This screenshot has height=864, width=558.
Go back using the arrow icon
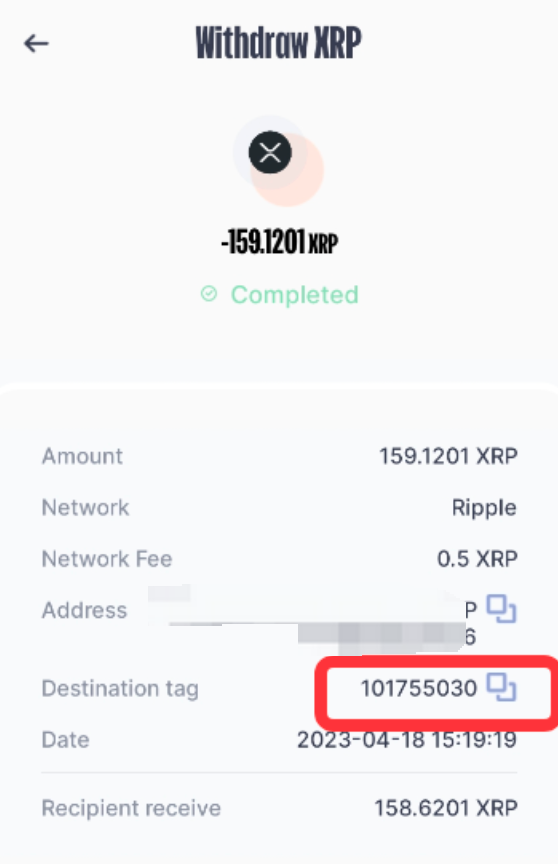coord(36,43)
